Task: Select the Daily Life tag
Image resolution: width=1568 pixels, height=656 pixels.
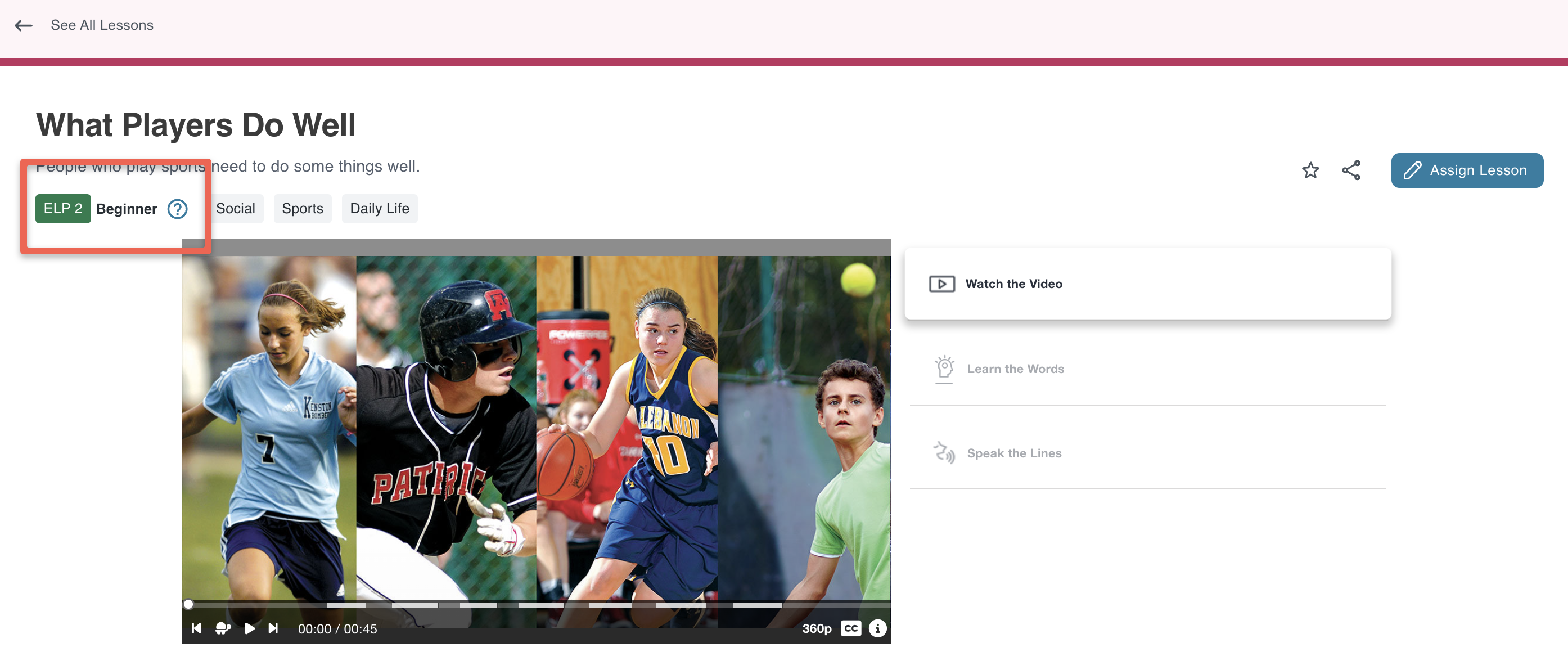Action: click(379, 208)
